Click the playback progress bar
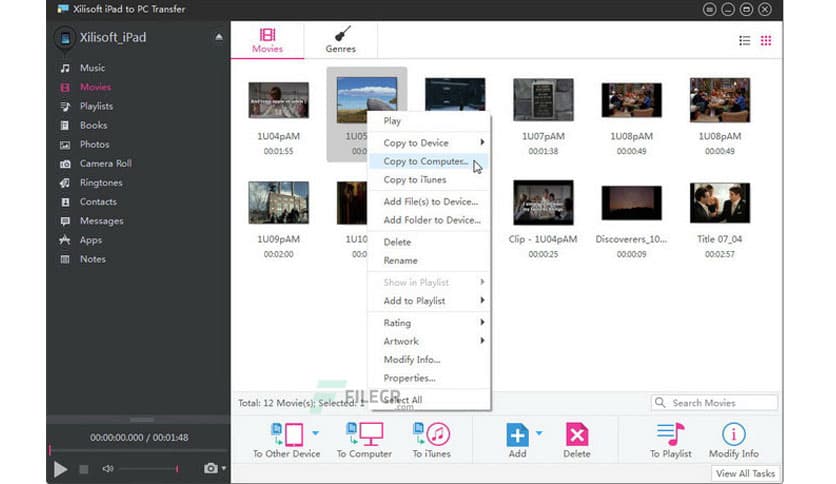Screen dimensions: 836x484 139,450
